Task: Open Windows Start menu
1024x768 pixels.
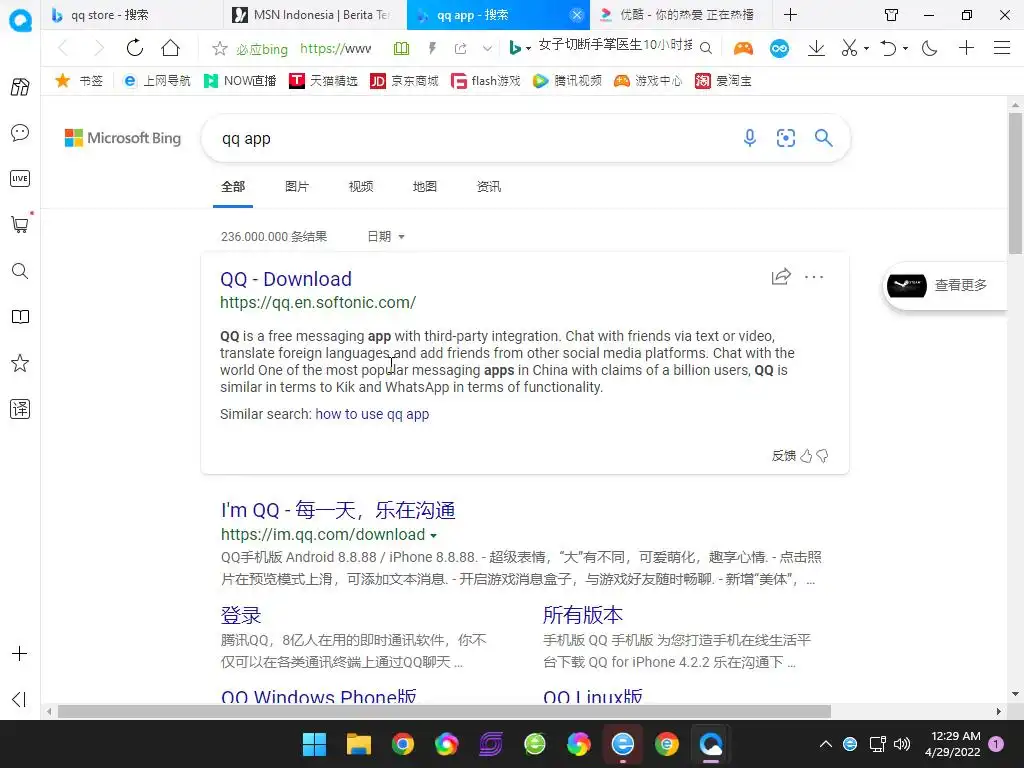Action: click(x=314, y=744)
